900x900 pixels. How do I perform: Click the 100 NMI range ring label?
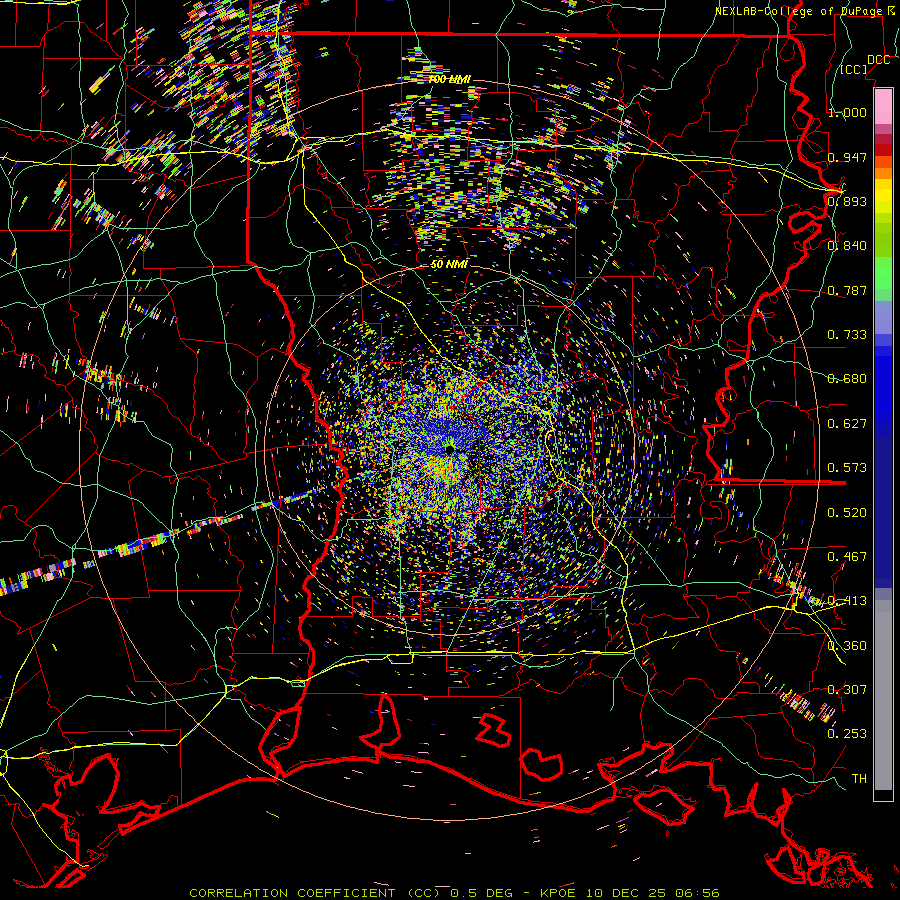[x=449, y=79]
